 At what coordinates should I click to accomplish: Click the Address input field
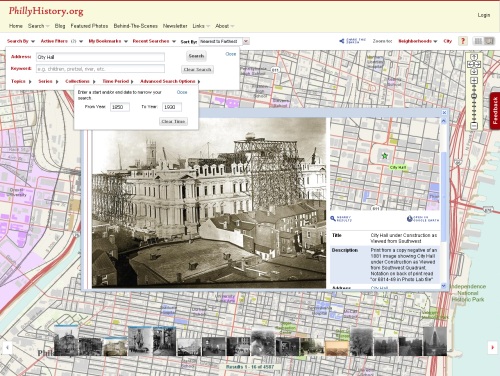pos(100,57)
